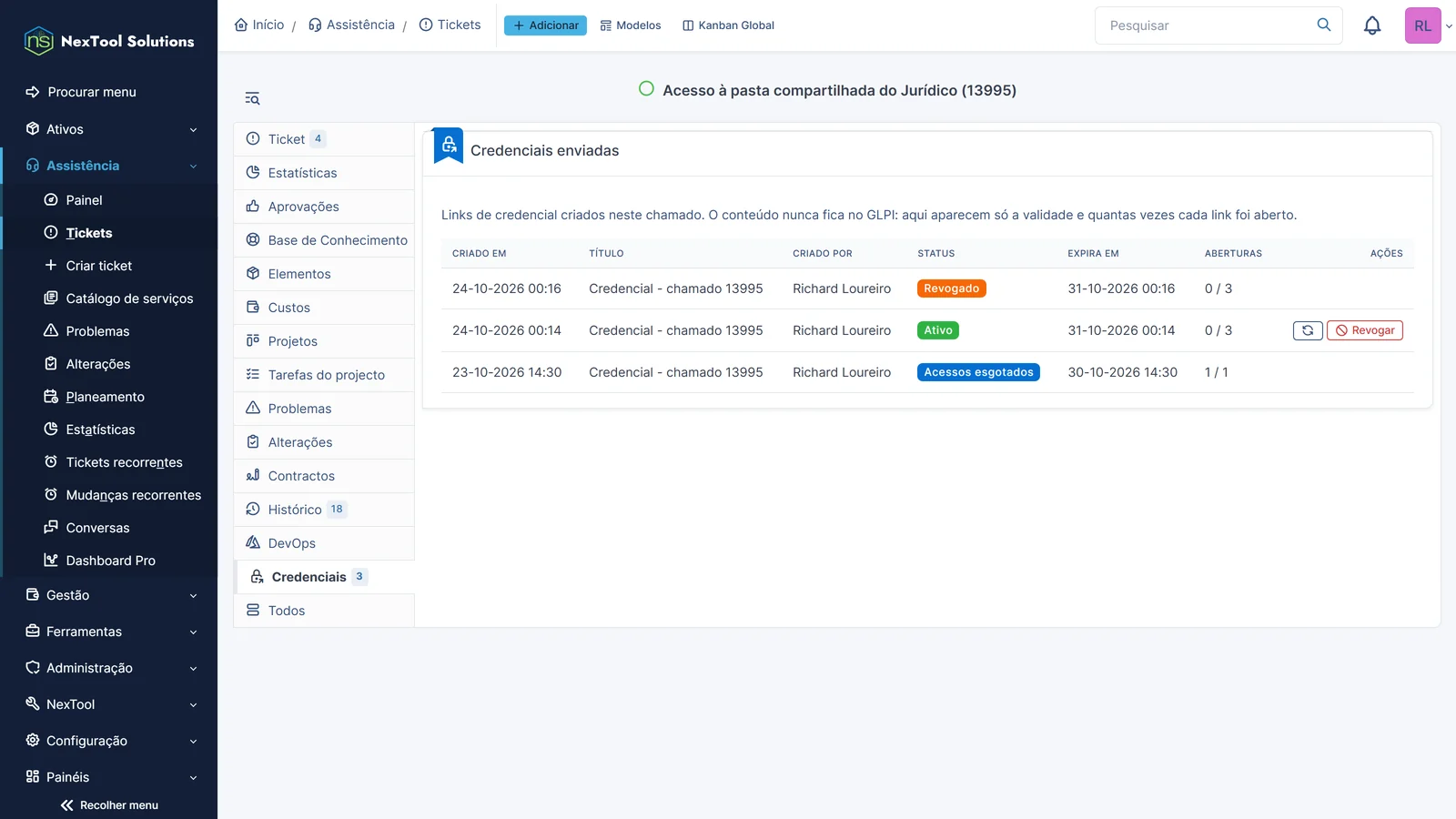Click the renew link icon beside Revogar
Screen dimensions: 1456x819
click(x=1308, y=330)
